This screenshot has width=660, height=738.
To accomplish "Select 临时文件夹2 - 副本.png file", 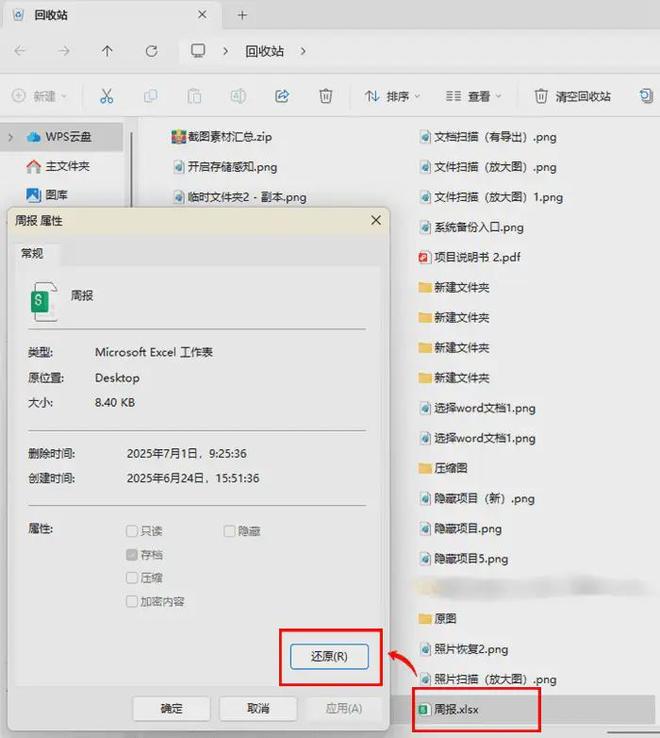I will click(240, 197).
